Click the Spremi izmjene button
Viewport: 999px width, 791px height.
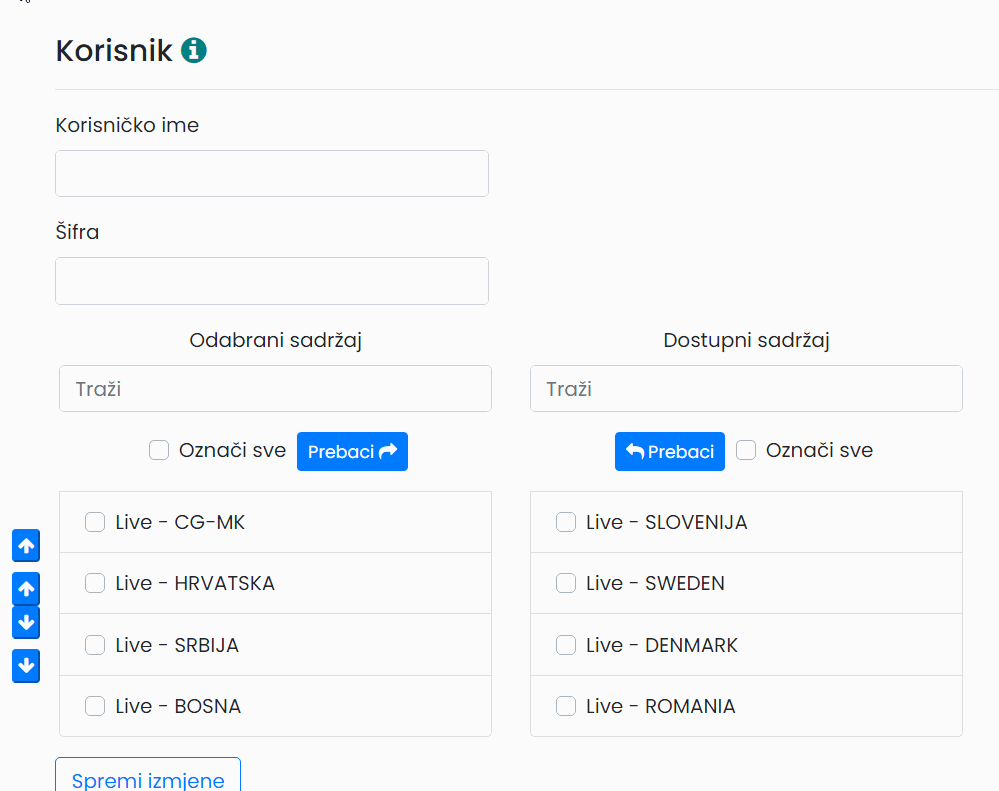point(148,776)
